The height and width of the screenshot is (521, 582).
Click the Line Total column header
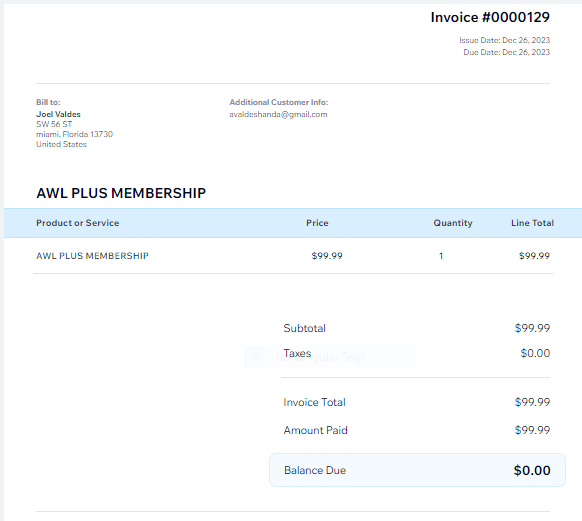532,223
